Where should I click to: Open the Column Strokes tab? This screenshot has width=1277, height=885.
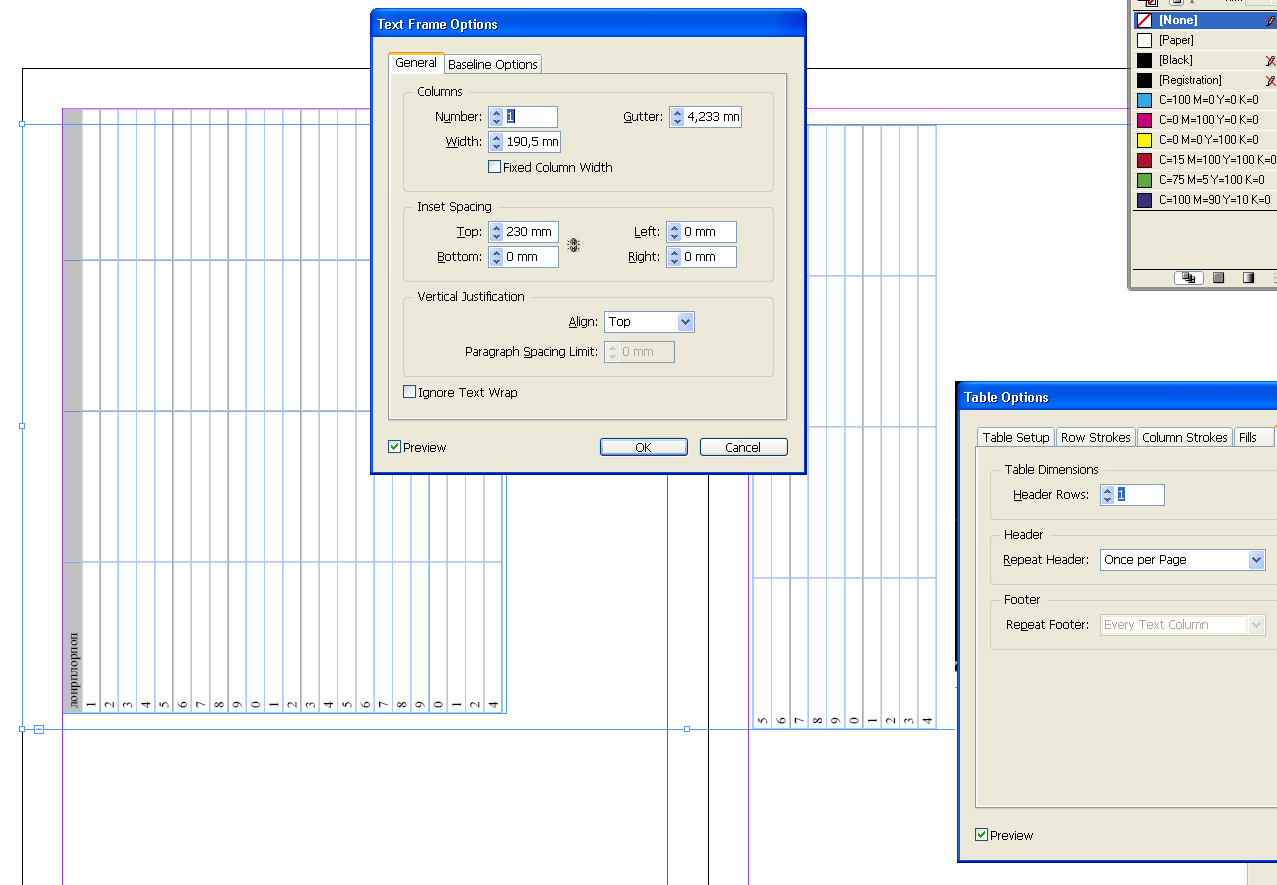(x=1184, y=437)
